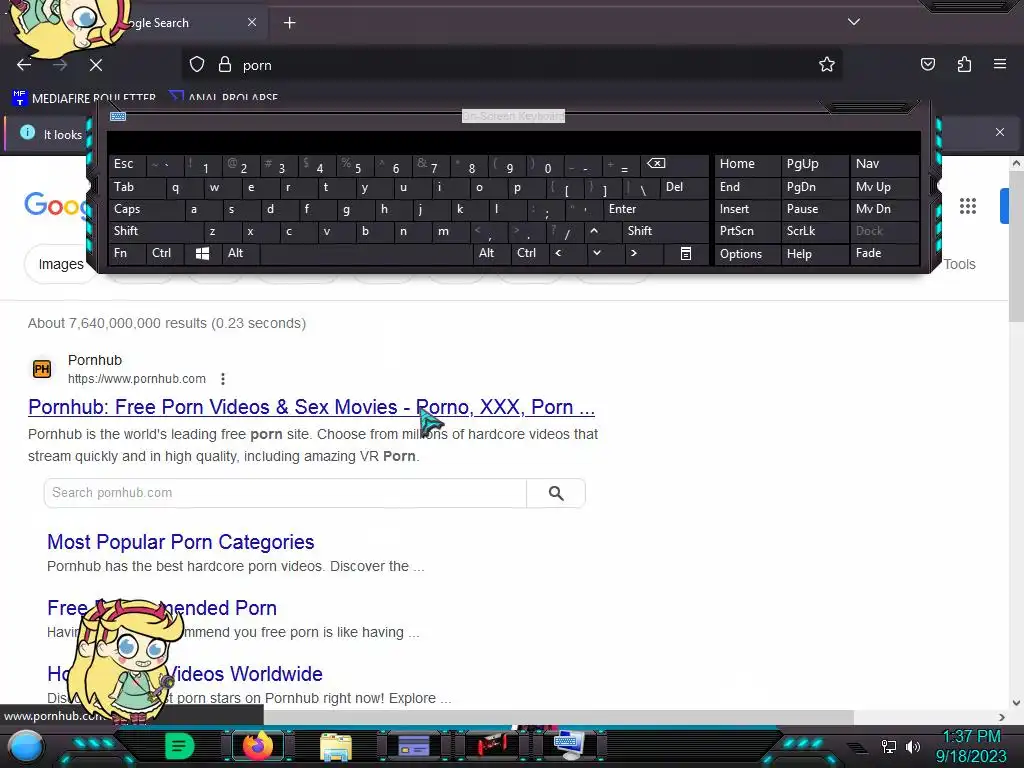The height and width of the screenshot is (768, 1024).
Task: Toggle ScrLk key on keyboard
Action: (815, 231)
